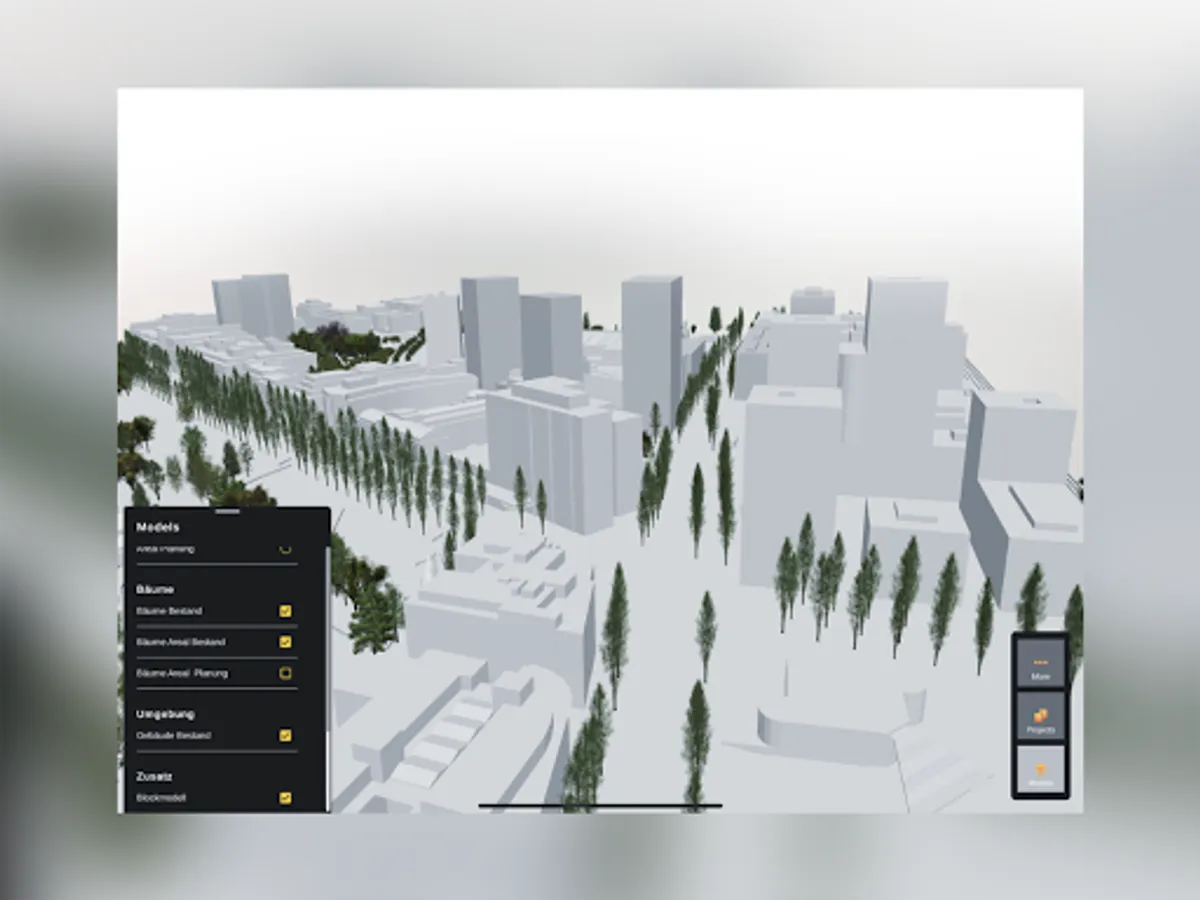Open the More menu button
The image size is (1200, 900).
1040,663
